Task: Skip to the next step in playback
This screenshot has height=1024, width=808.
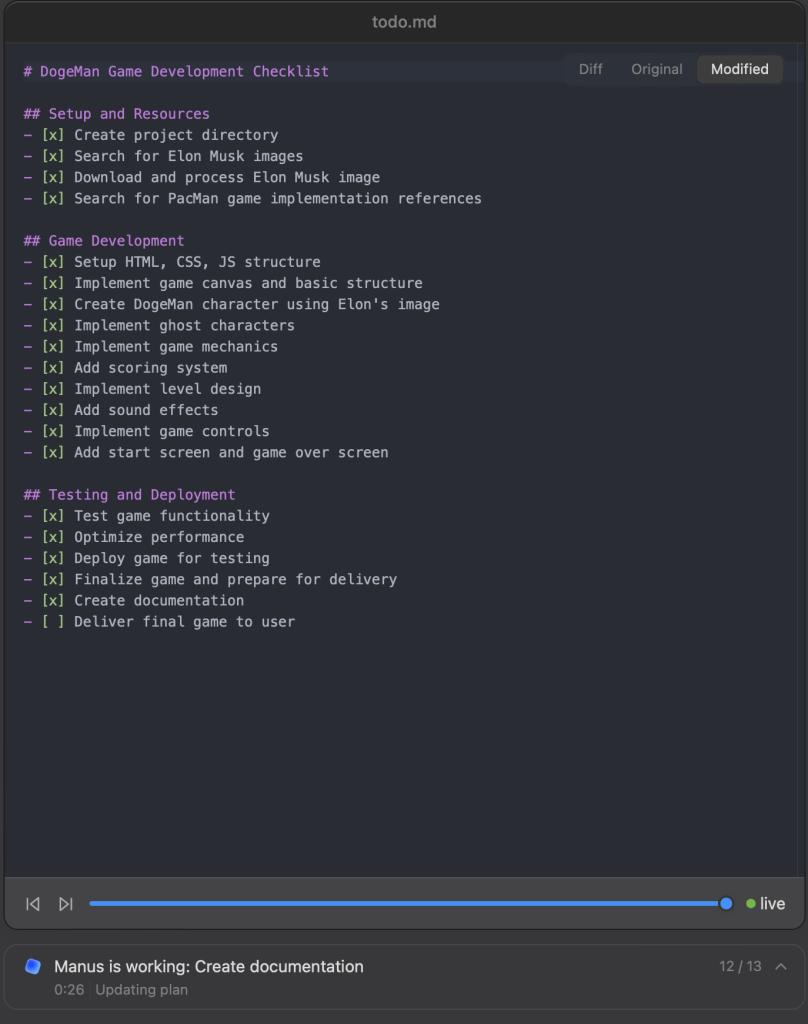Action: pyautogui.click(x=66, y=904)
